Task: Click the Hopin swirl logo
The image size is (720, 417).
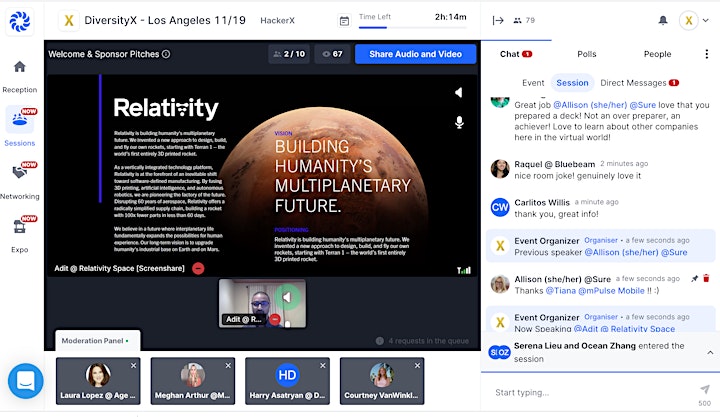Action: [20, 21]
